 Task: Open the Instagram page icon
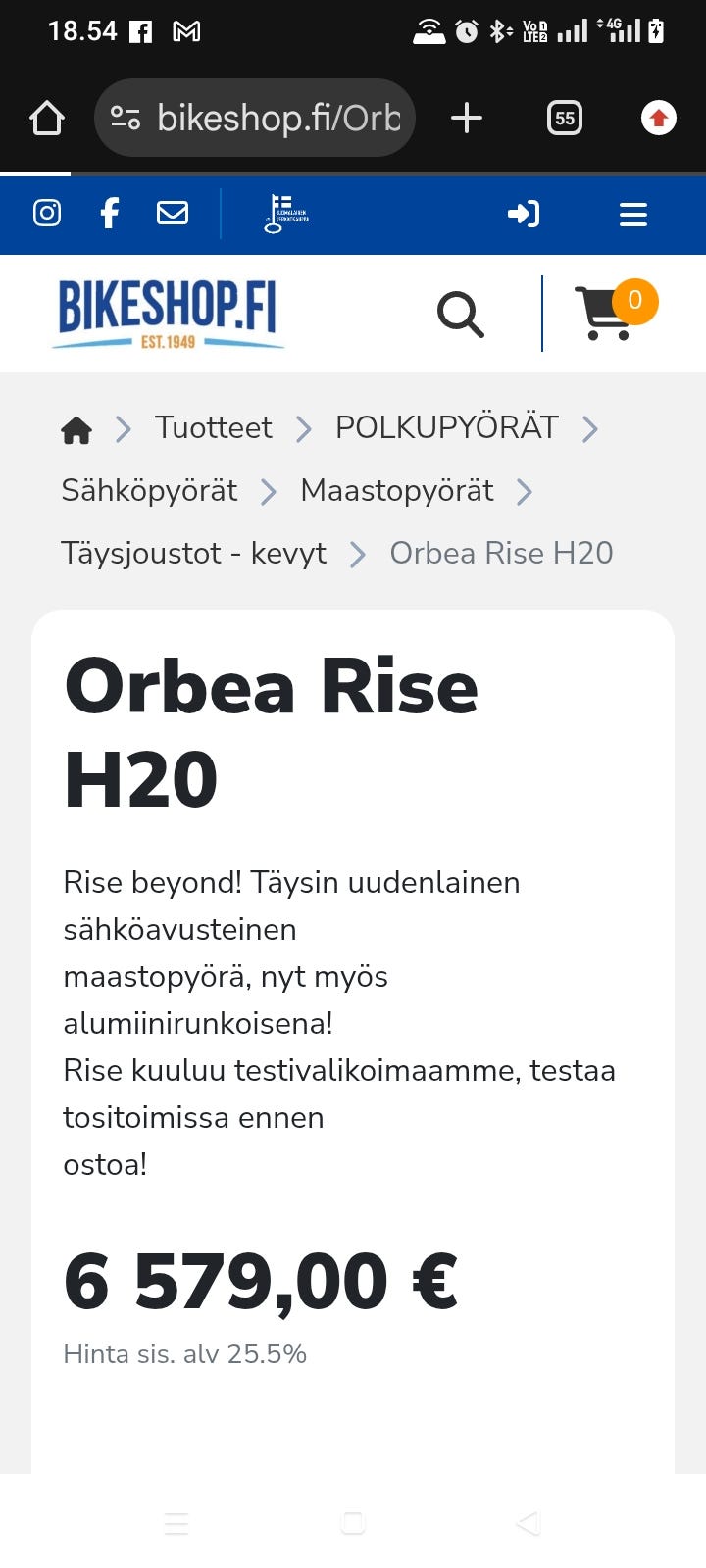click(47, 213)
